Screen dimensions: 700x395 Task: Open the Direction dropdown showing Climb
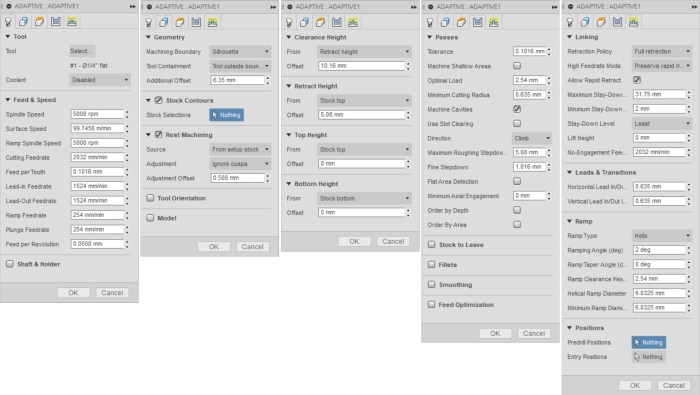(532, 138)
